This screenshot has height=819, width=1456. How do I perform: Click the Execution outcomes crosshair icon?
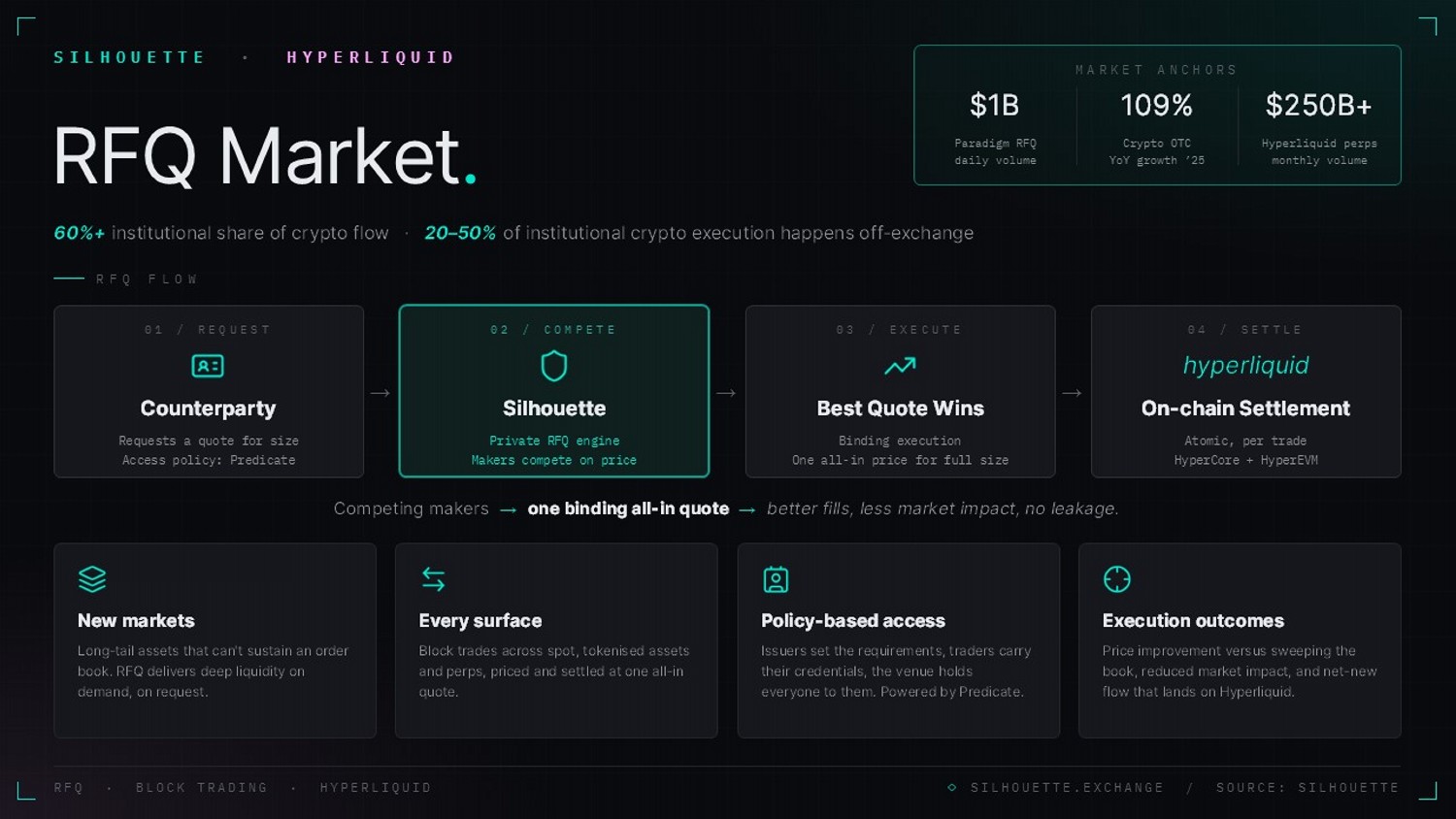pos(1117,579)
